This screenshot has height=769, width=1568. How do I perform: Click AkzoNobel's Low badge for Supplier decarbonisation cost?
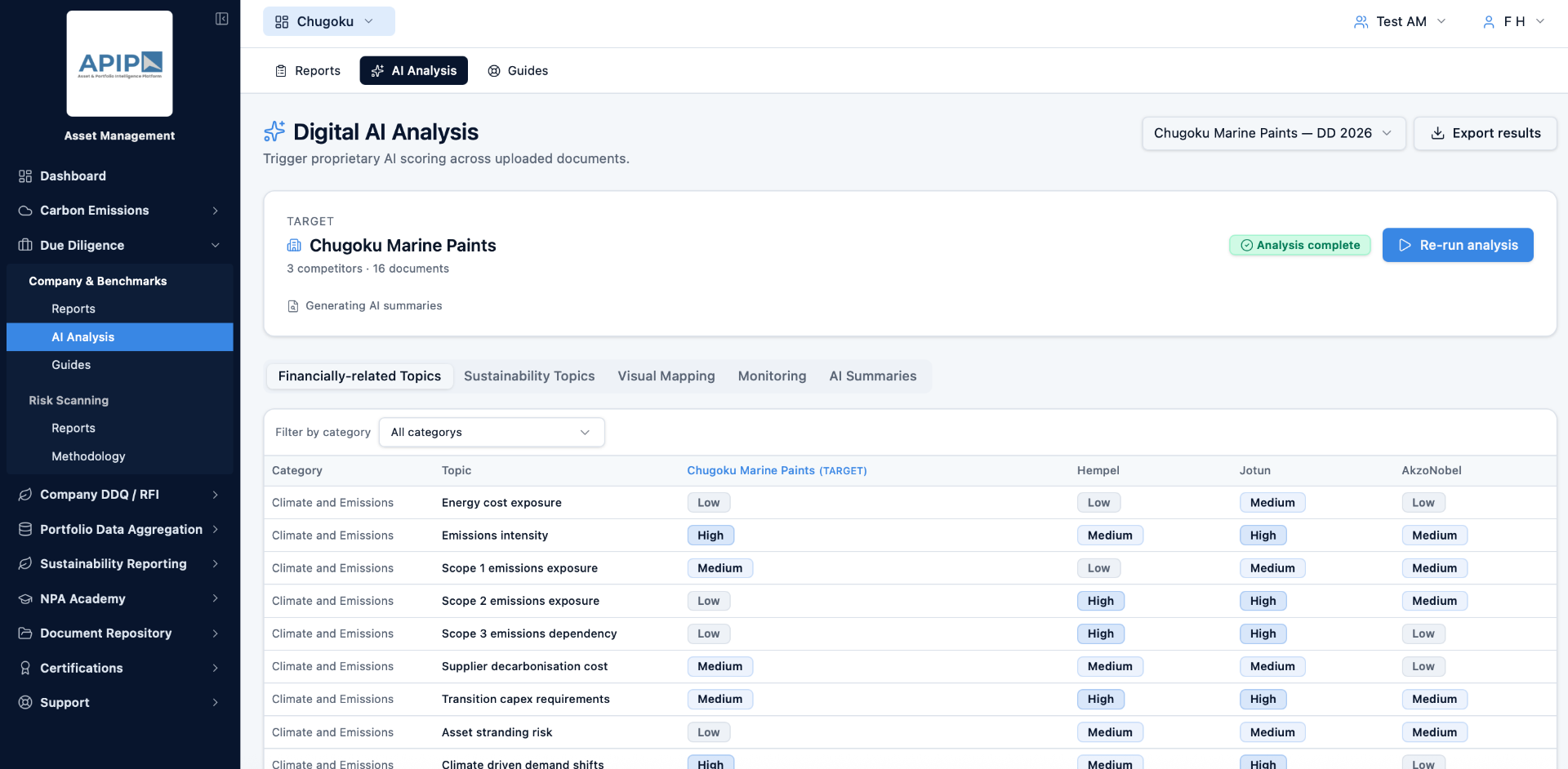[1423, 666]
